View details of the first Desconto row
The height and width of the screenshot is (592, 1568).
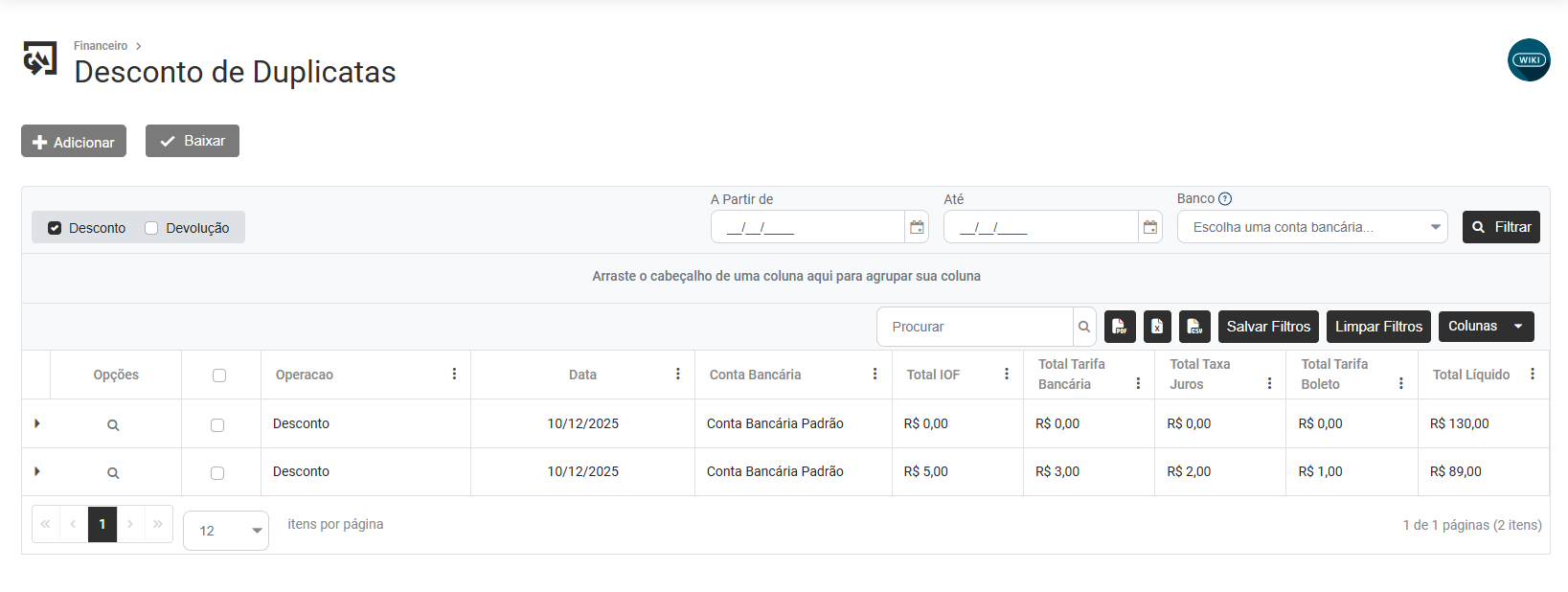tap(113, 424)
